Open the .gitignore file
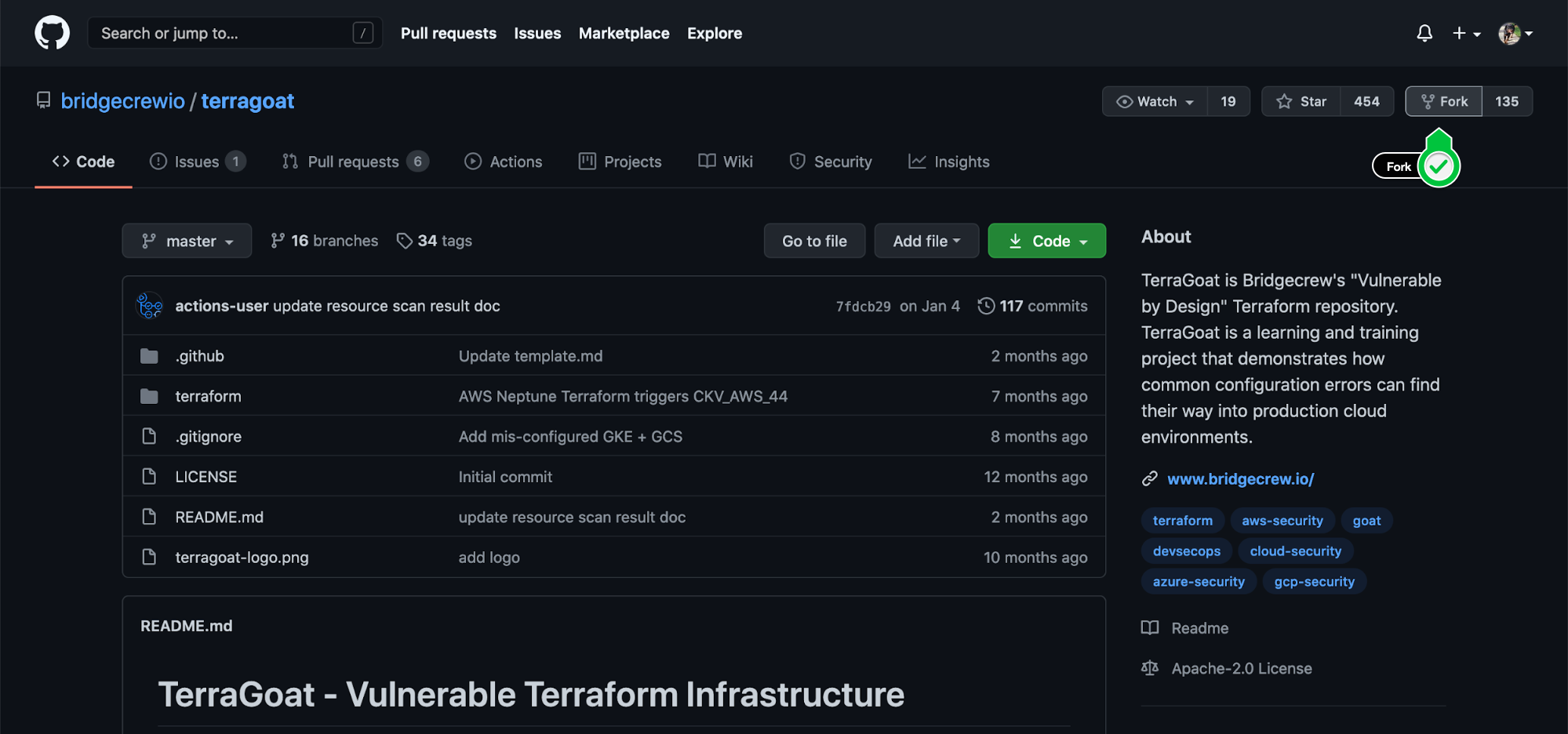 point(208,437)
